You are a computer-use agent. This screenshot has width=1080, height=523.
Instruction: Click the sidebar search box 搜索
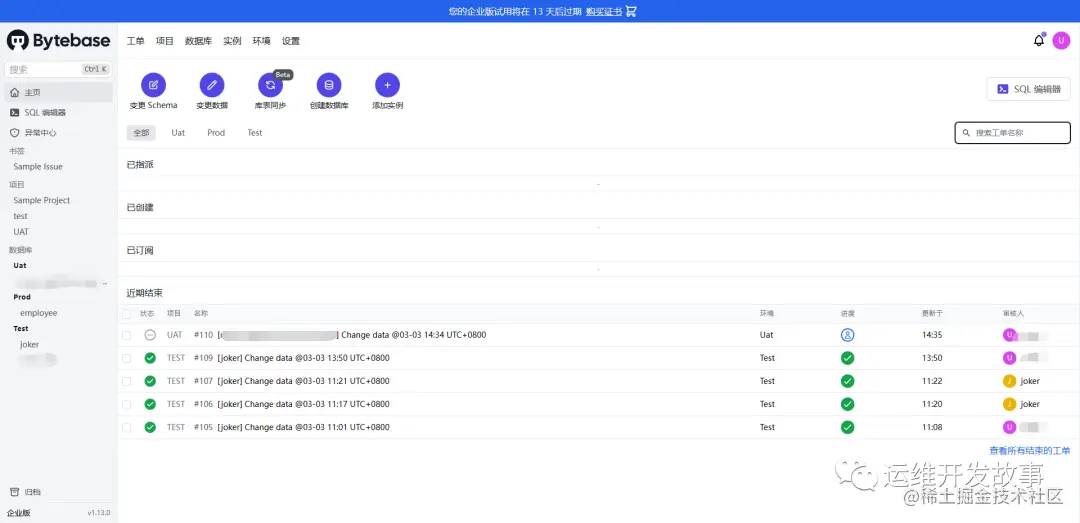59,70
